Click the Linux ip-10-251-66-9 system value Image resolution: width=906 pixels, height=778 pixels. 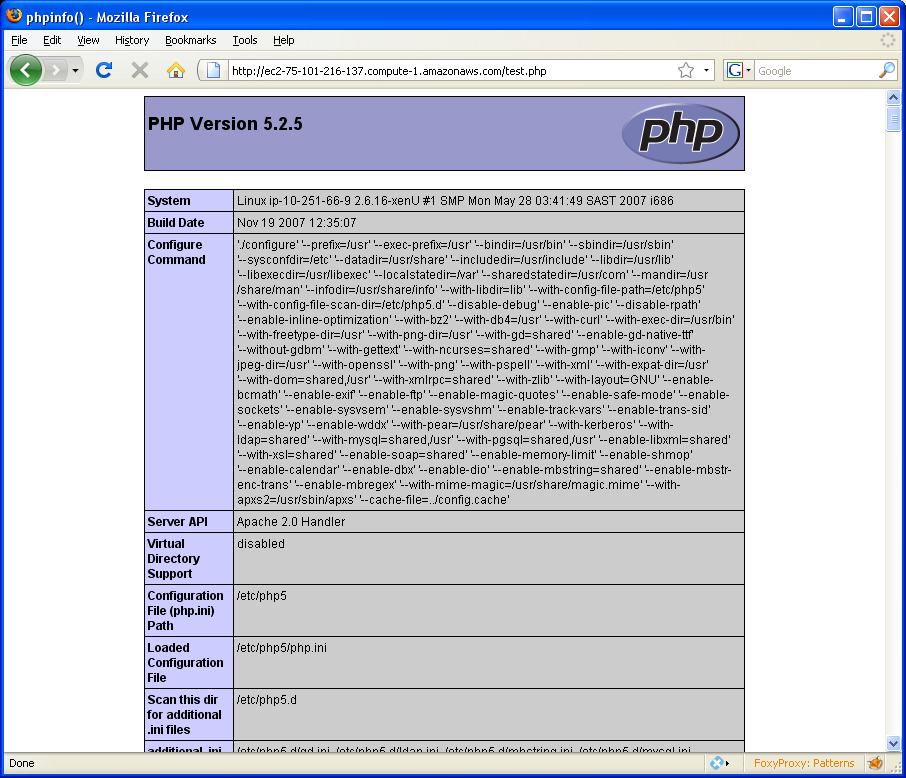pyautogui.click(x=455, y=201)
